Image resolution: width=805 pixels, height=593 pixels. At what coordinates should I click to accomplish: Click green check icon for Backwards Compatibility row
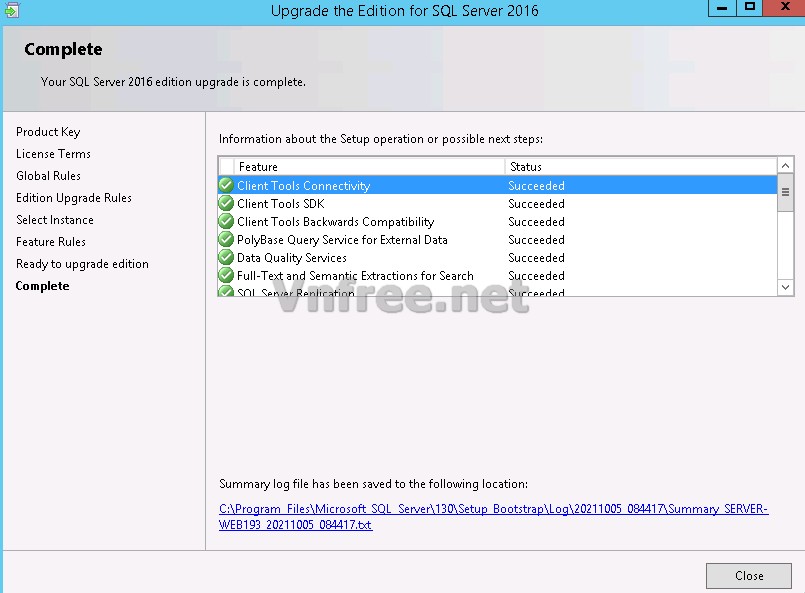coord(226,221)
